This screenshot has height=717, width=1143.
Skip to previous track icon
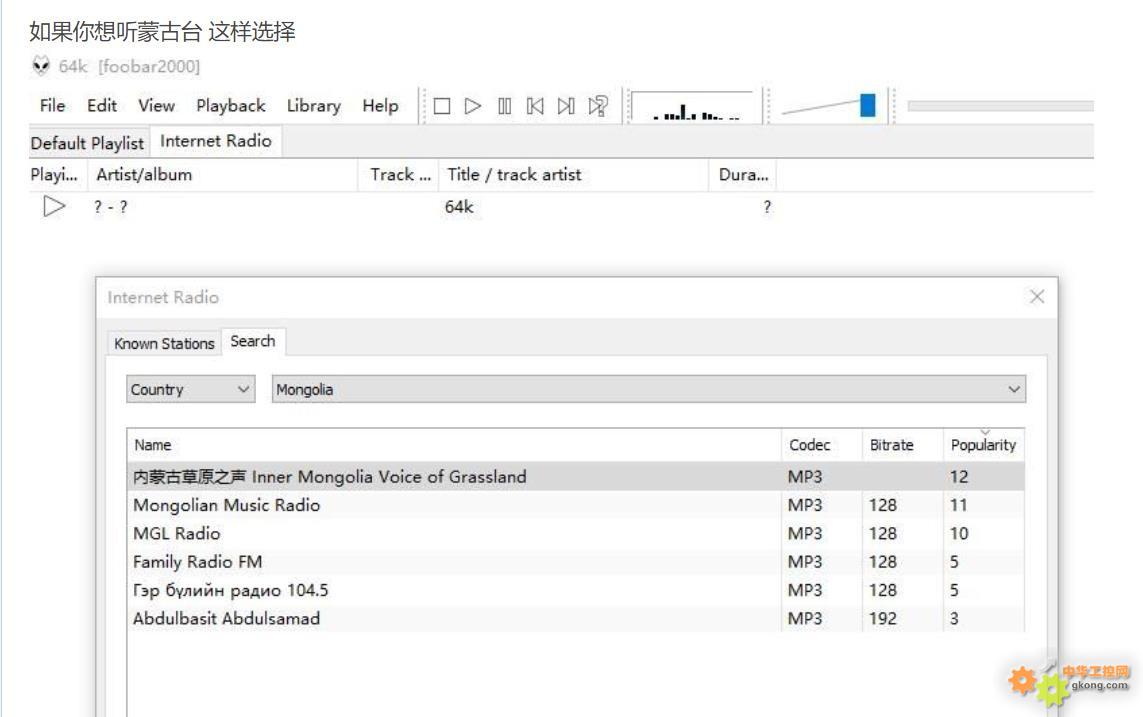coord(535,106)
